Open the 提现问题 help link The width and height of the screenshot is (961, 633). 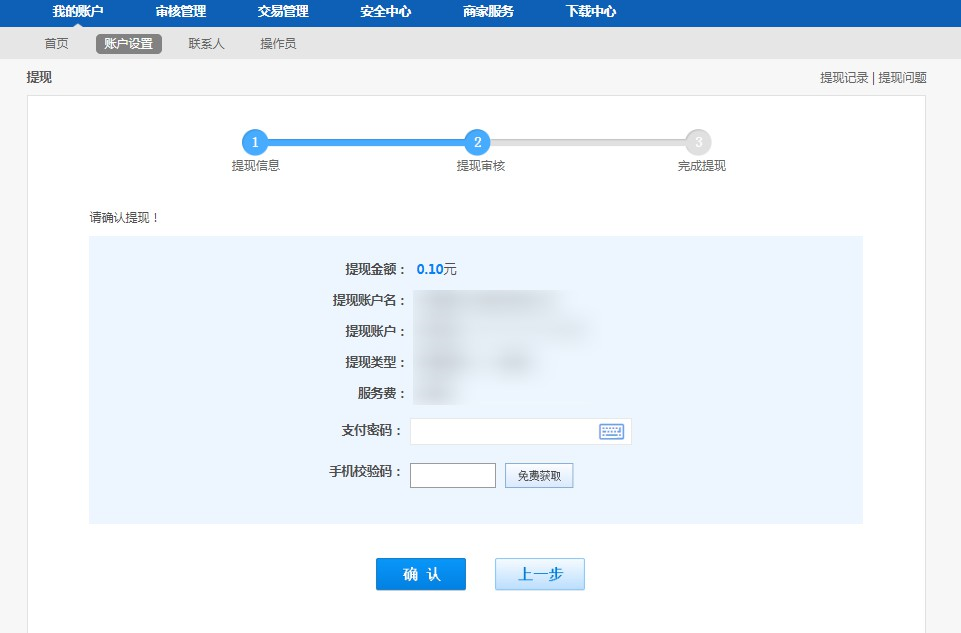(902, 78)
